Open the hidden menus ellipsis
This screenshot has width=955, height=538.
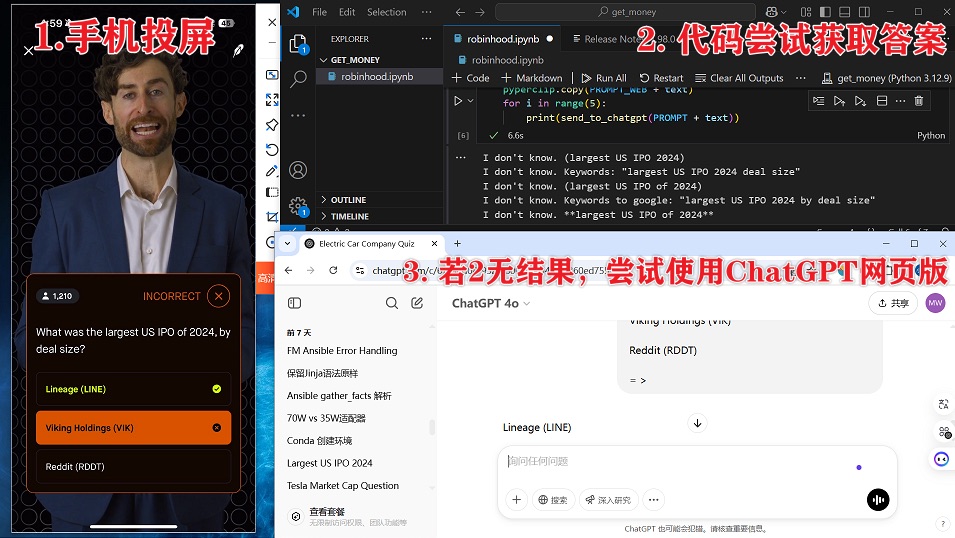tap(426, 12)
